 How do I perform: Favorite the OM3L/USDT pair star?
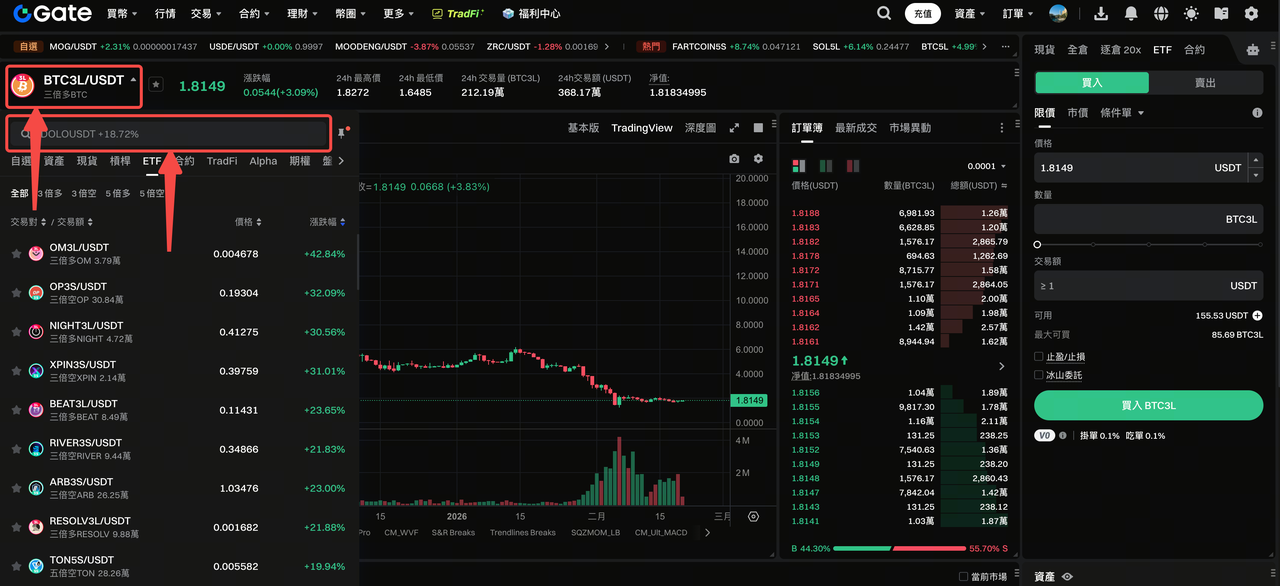click(x=16, y=254)
